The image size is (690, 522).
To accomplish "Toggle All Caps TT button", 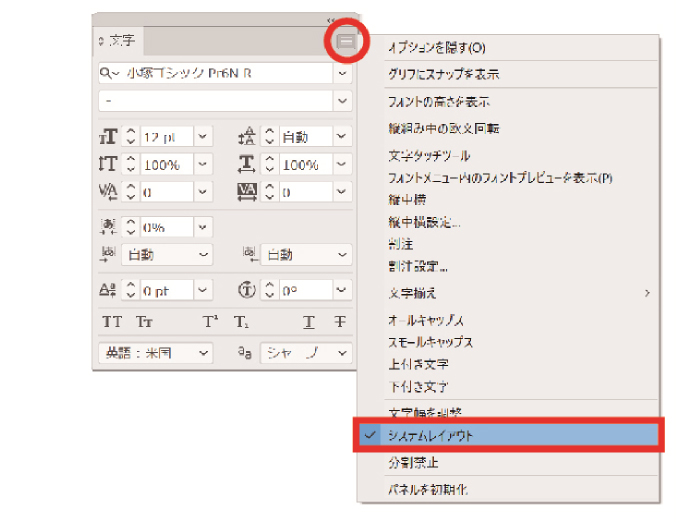I will (x=112, y=322).
